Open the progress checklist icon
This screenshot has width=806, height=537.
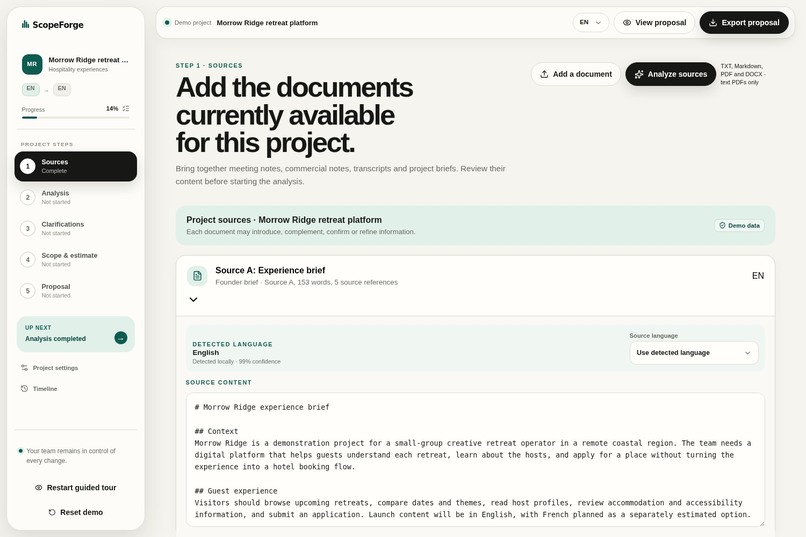(126, 108)
